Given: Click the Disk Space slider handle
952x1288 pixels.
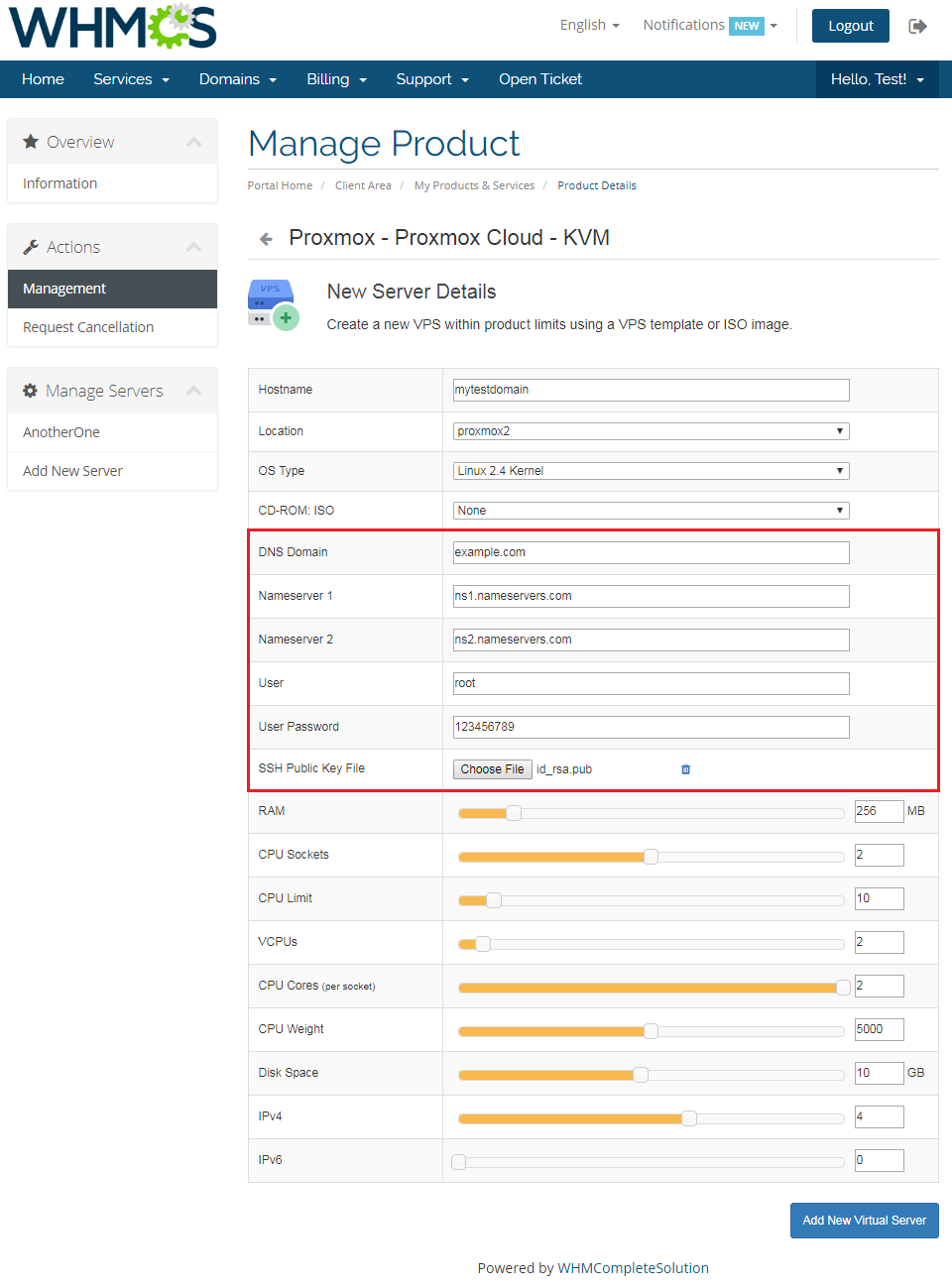Looking at the screenshot, I should [x=641, y=1075].
